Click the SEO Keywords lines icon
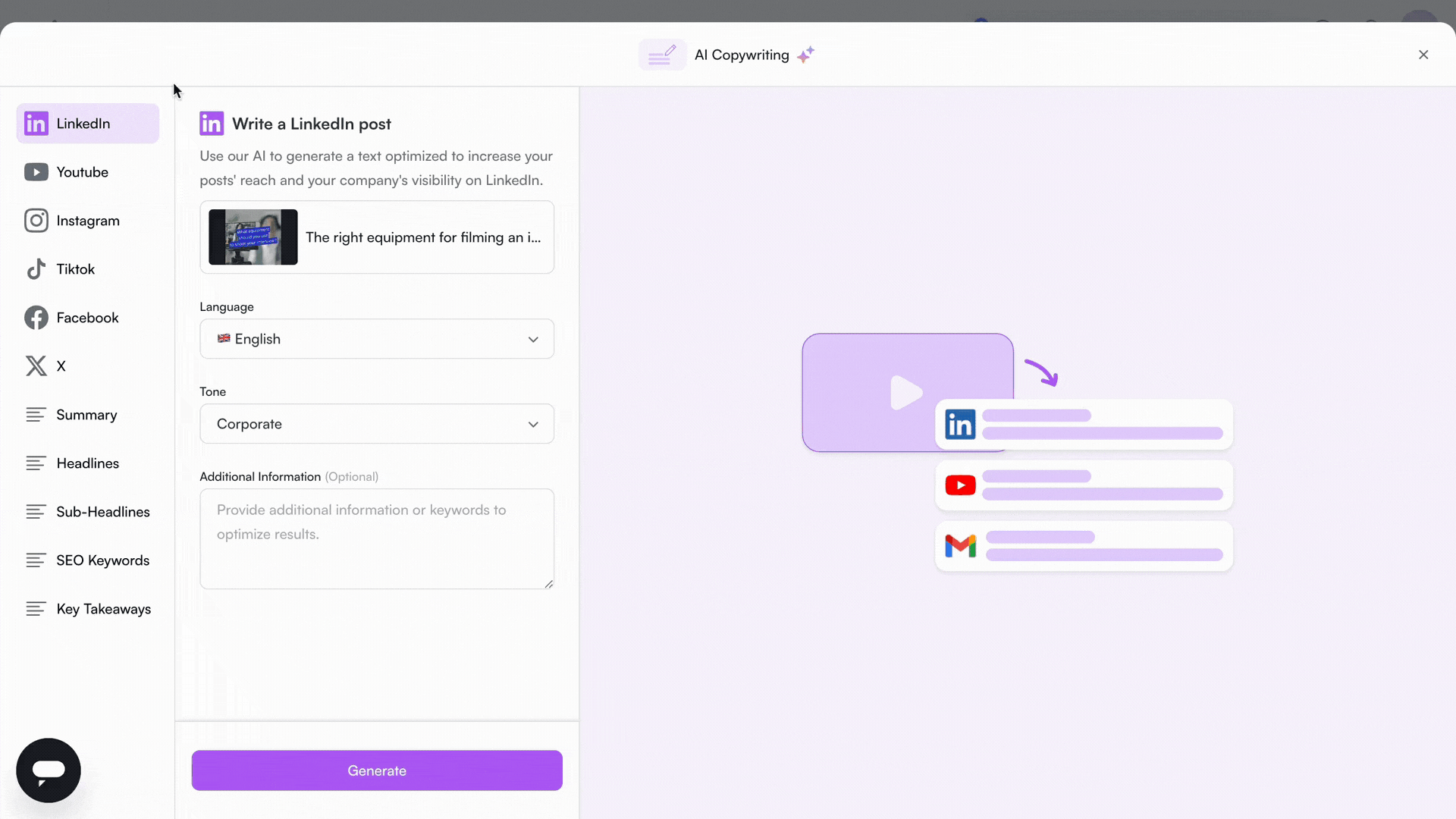The image size is (1456, 819). click(x=36, y=560)
